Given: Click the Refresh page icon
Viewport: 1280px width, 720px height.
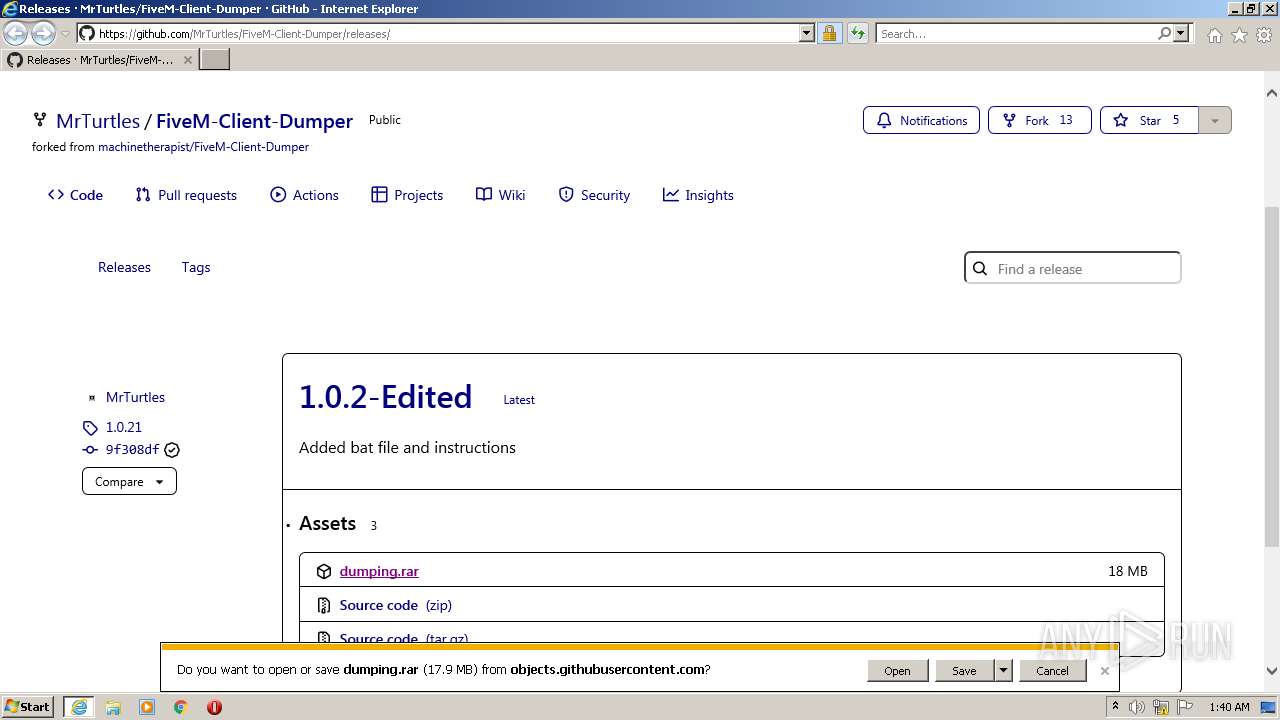Looking at the screenshot, I should coord(858,34).
